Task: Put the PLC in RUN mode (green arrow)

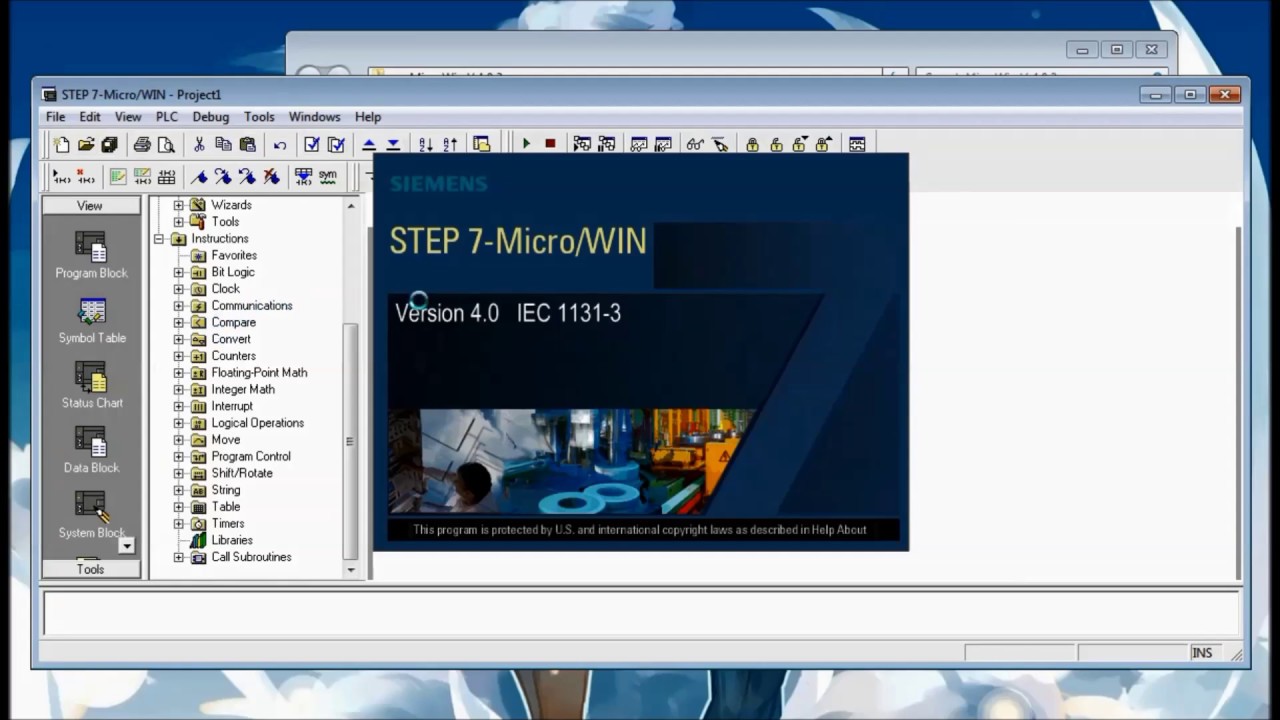Action: click(x=526, y=144)
